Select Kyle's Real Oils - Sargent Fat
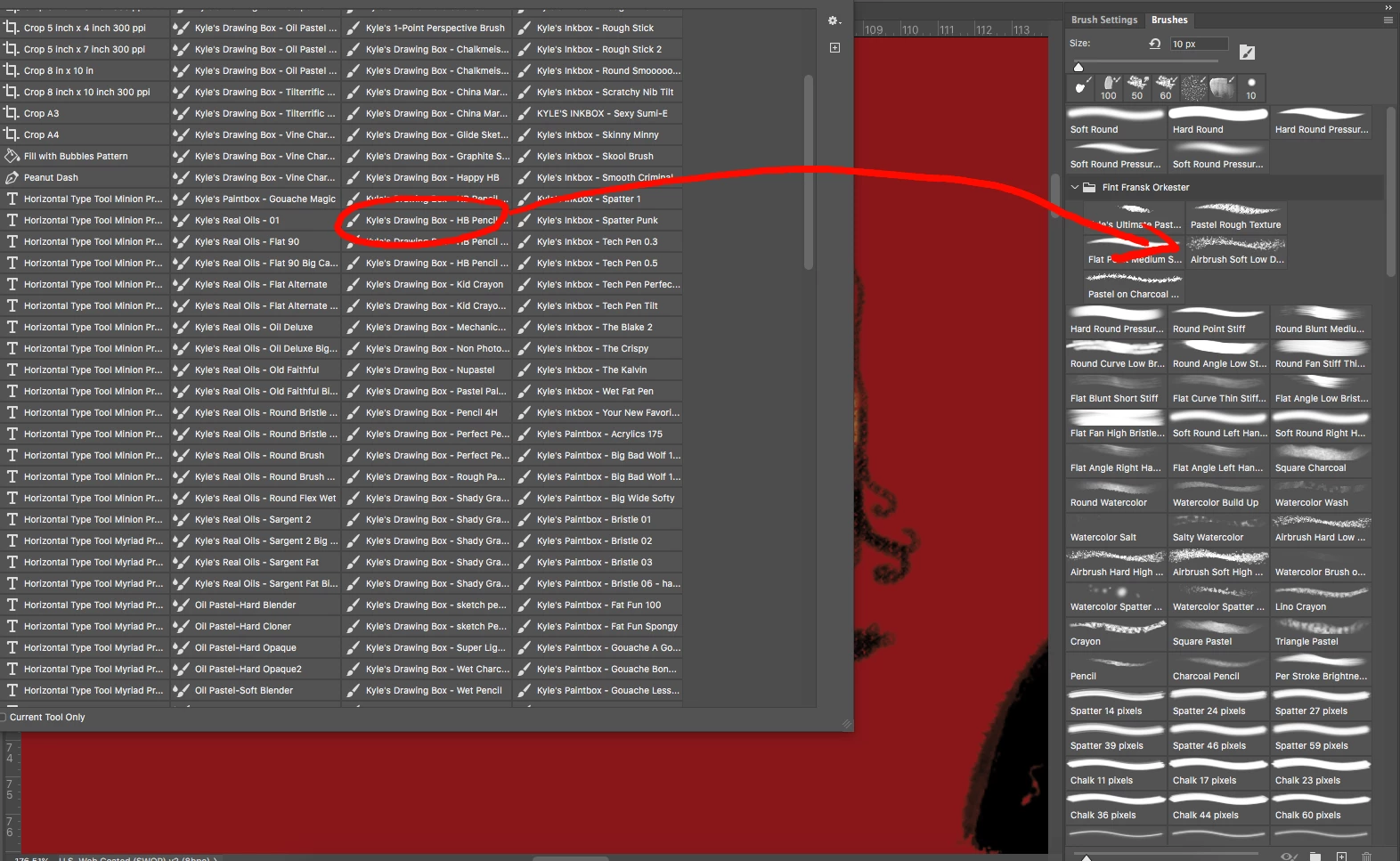The width and height of the screenshot is (1400, 861). (x=256, y=562)
